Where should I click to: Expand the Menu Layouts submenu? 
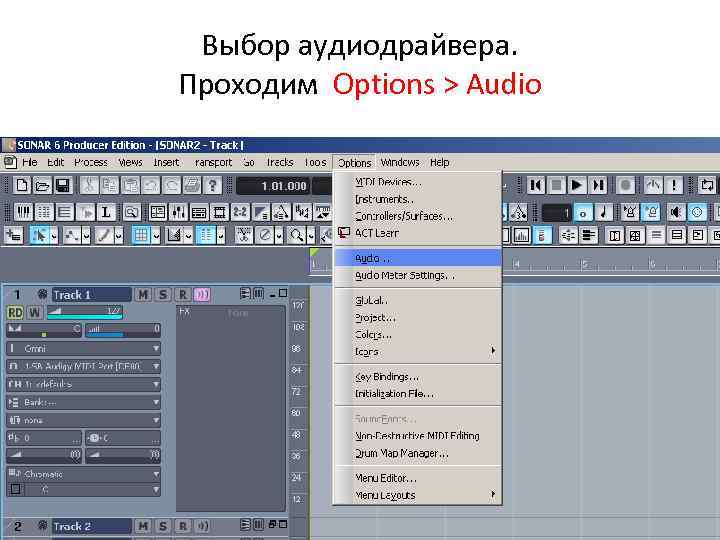(x=417, y=495)
